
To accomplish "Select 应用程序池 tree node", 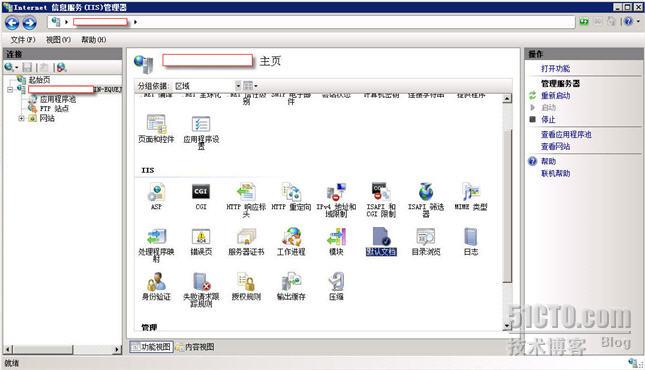I will click(x=58, y=99).
